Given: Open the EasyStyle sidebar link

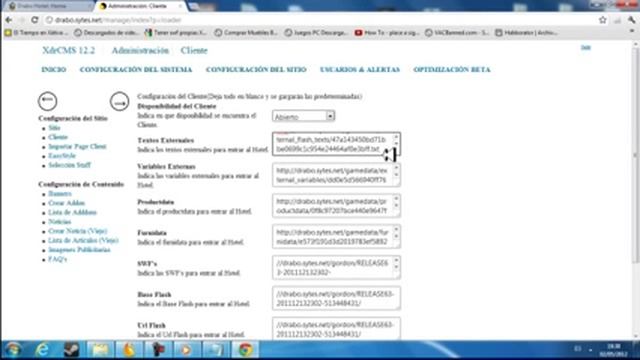Looking at the screenshot, I should pyautogui.click(x=62, y=156).
